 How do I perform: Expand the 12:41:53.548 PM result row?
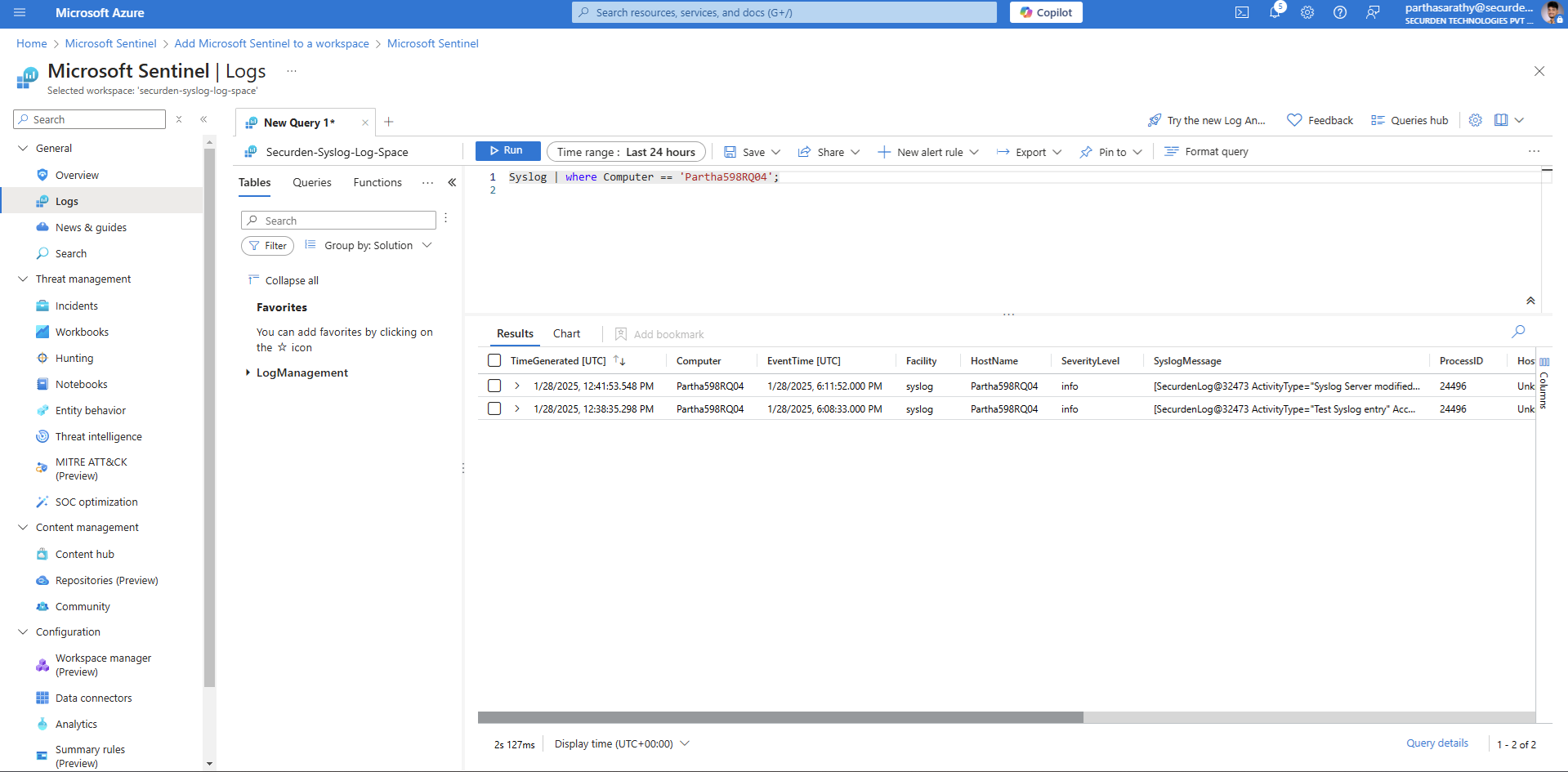tap(517, 386)
